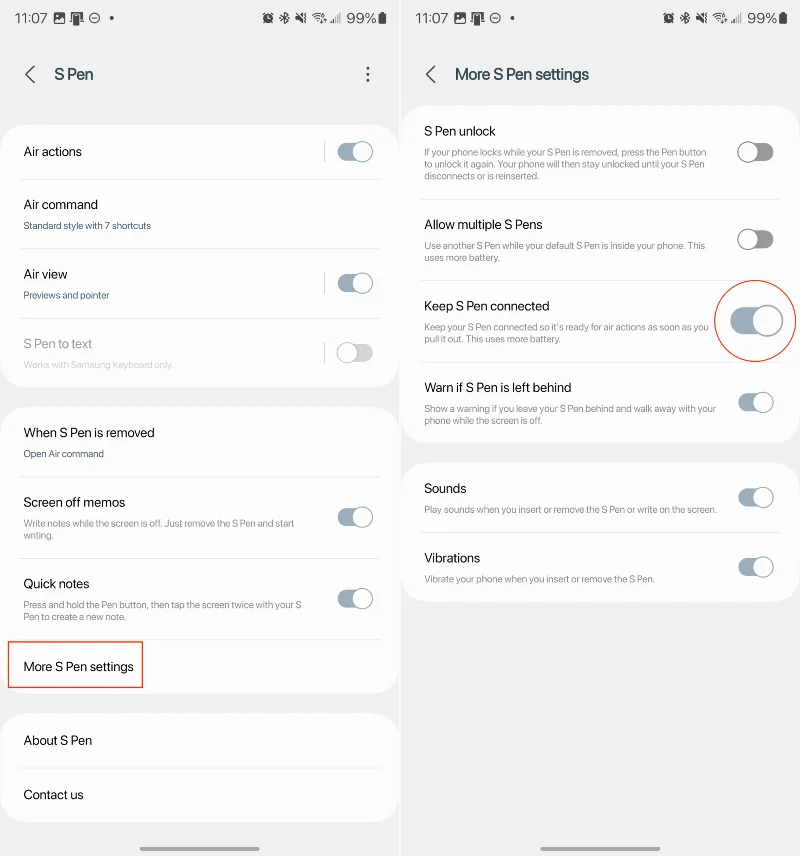Disable the Air view toggle
Screen dimensions: 800x856
pyautogui.click(x=355, y=283)
